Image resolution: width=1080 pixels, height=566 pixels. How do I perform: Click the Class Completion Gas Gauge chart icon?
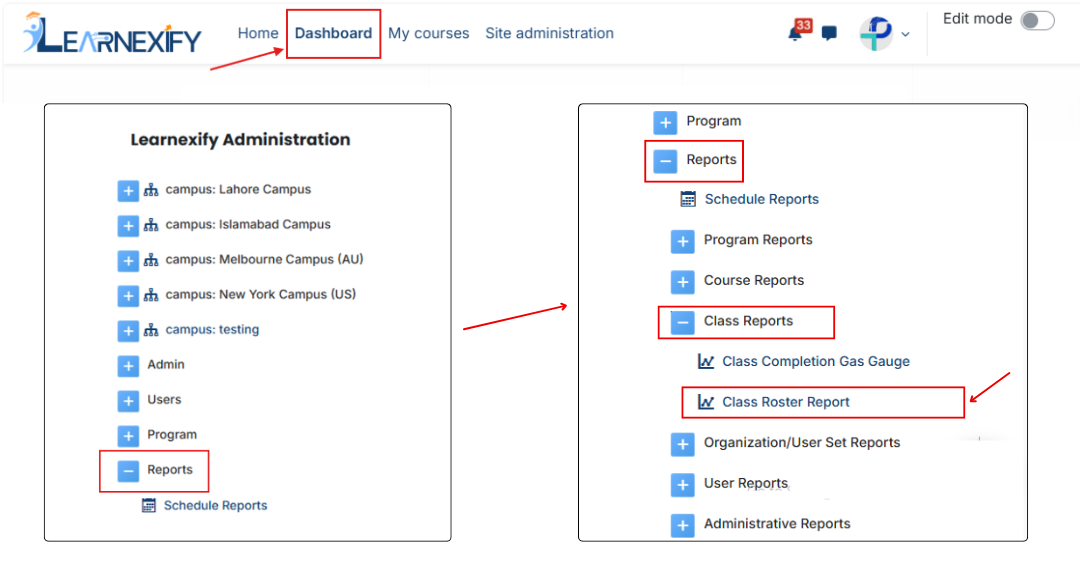(x=706, y=361)
